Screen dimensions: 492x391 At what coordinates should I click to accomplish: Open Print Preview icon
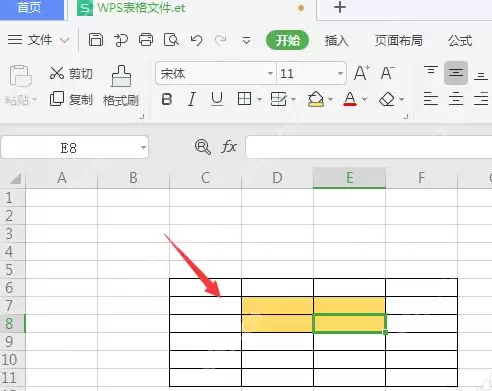tap(171, 40)
